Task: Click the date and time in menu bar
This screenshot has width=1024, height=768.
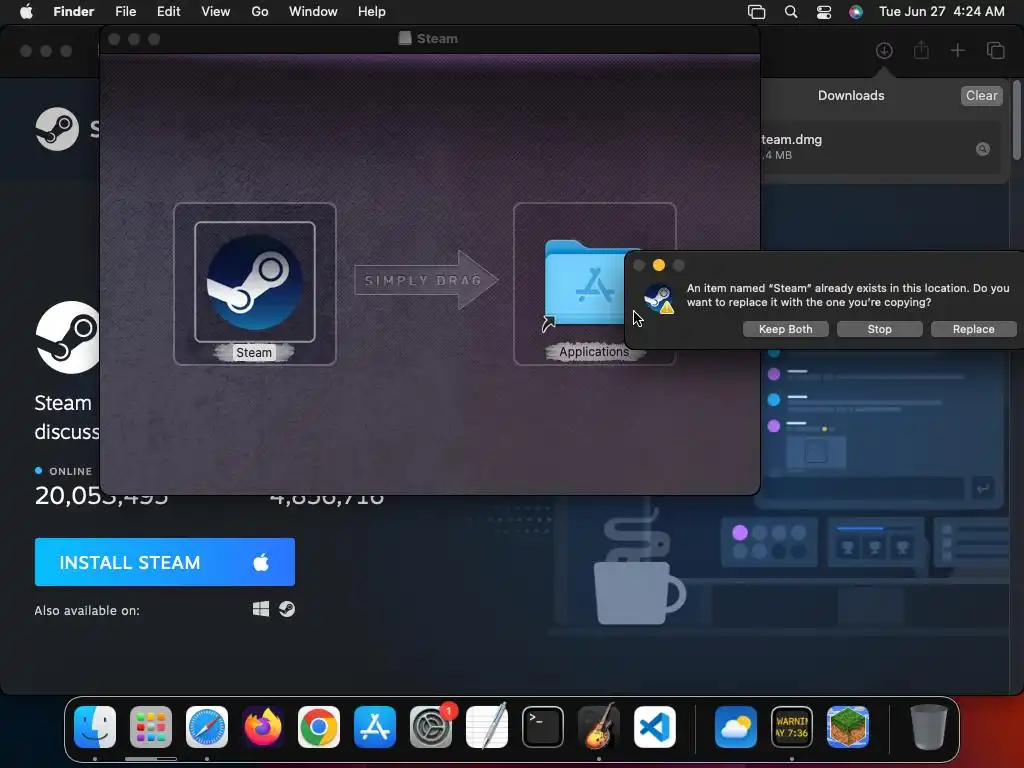Action: coord(942,12)
